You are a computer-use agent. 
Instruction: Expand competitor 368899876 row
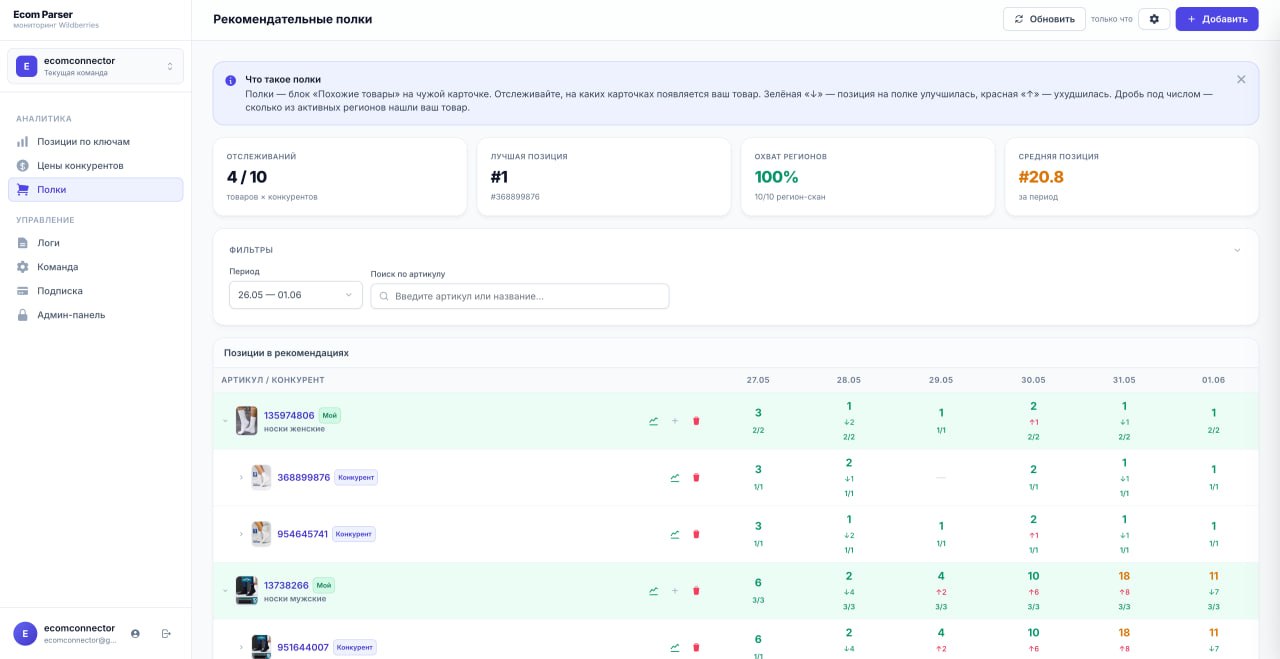(x=241, y=477)
